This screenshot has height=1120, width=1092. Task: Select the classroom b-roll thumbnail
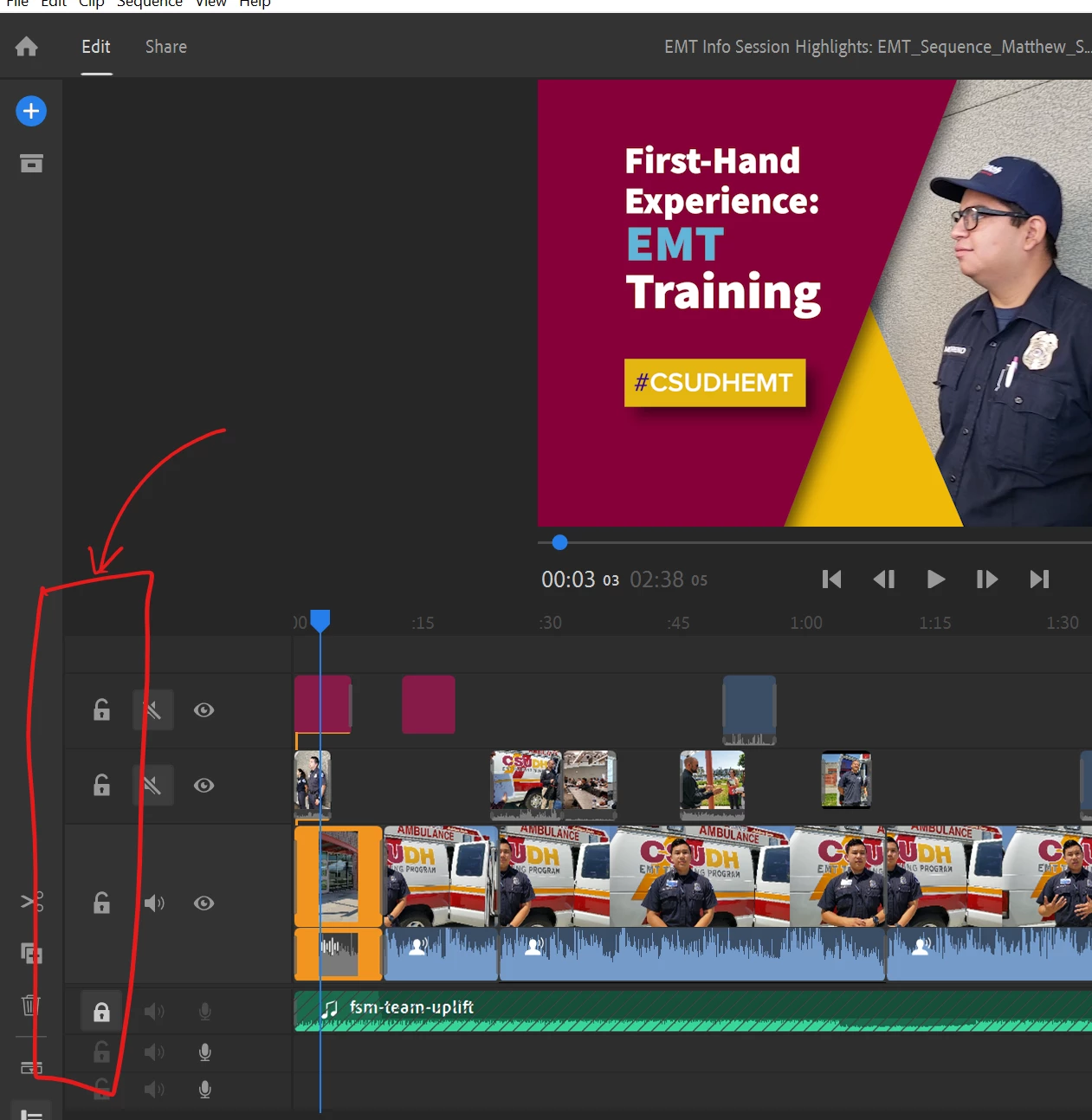(590, 785)
